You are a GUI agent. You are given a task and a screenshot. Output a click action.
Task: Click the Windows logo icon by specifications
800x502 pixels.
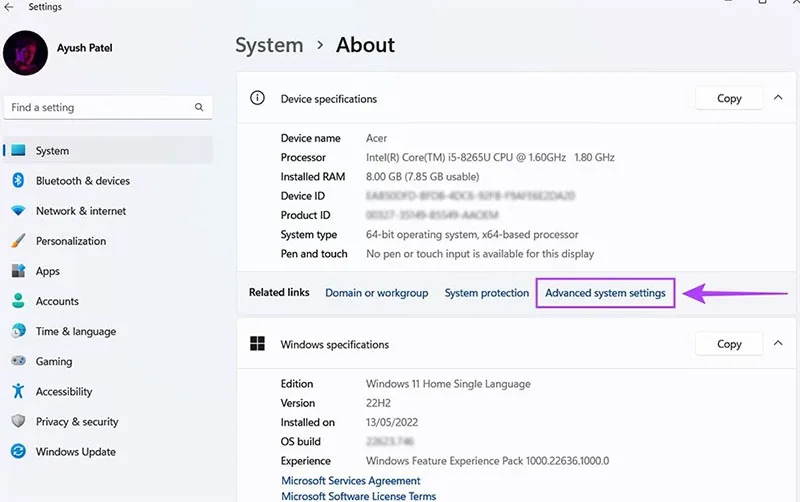pos(257,343)
